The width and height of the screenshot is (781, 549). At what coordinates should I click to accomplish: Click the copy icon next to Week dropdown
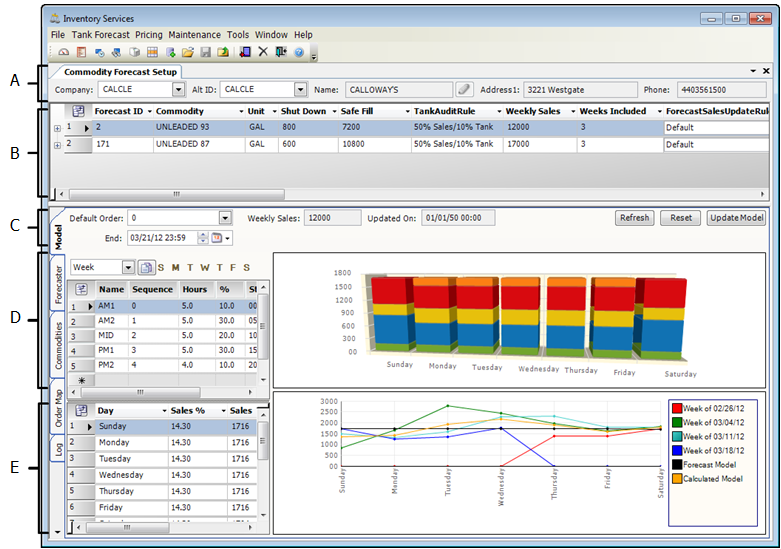click(x=146, y=268)
